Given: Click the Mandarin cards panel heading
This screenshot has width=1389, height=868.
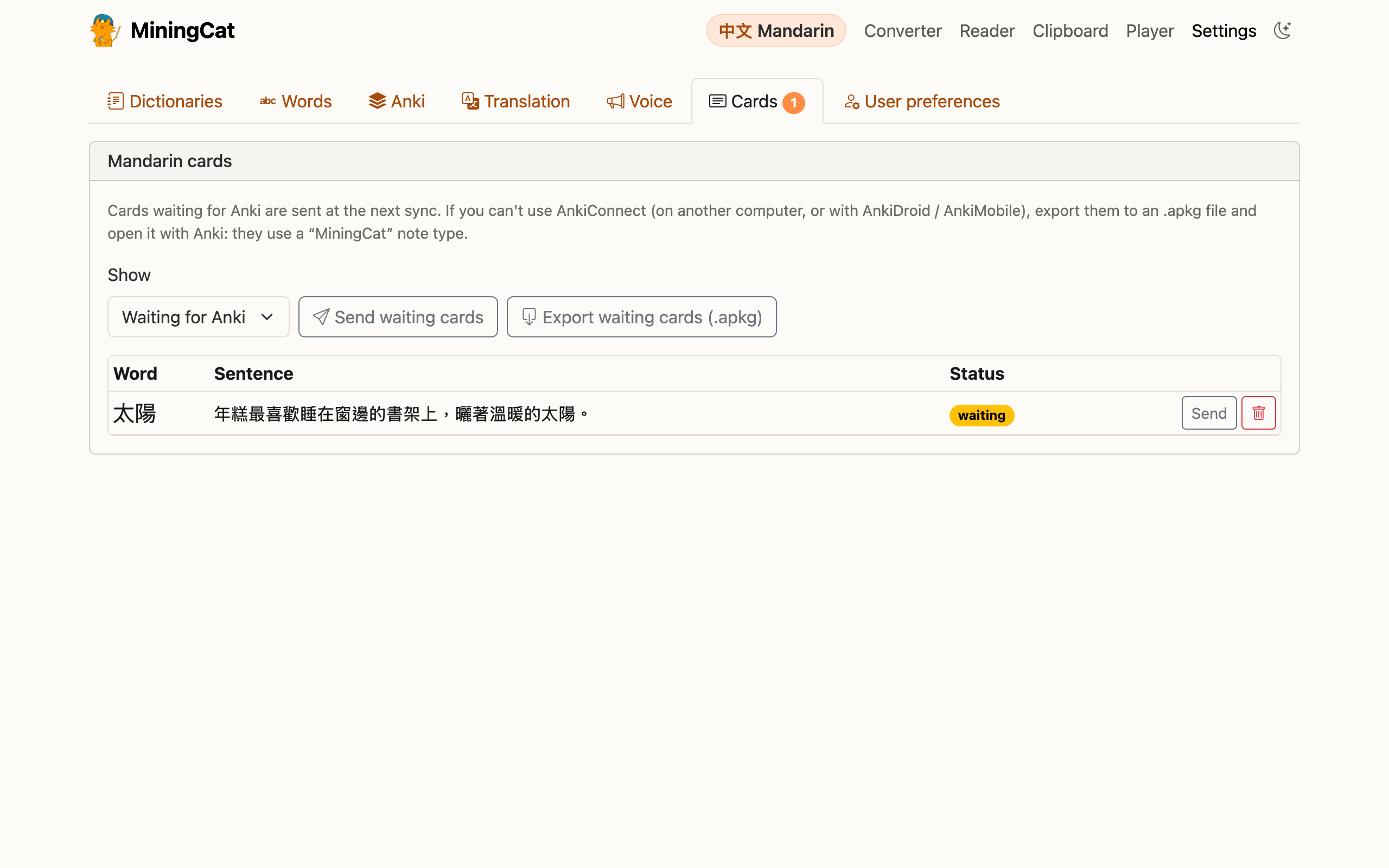Looking at the screenshot, I should click(170, 161).
